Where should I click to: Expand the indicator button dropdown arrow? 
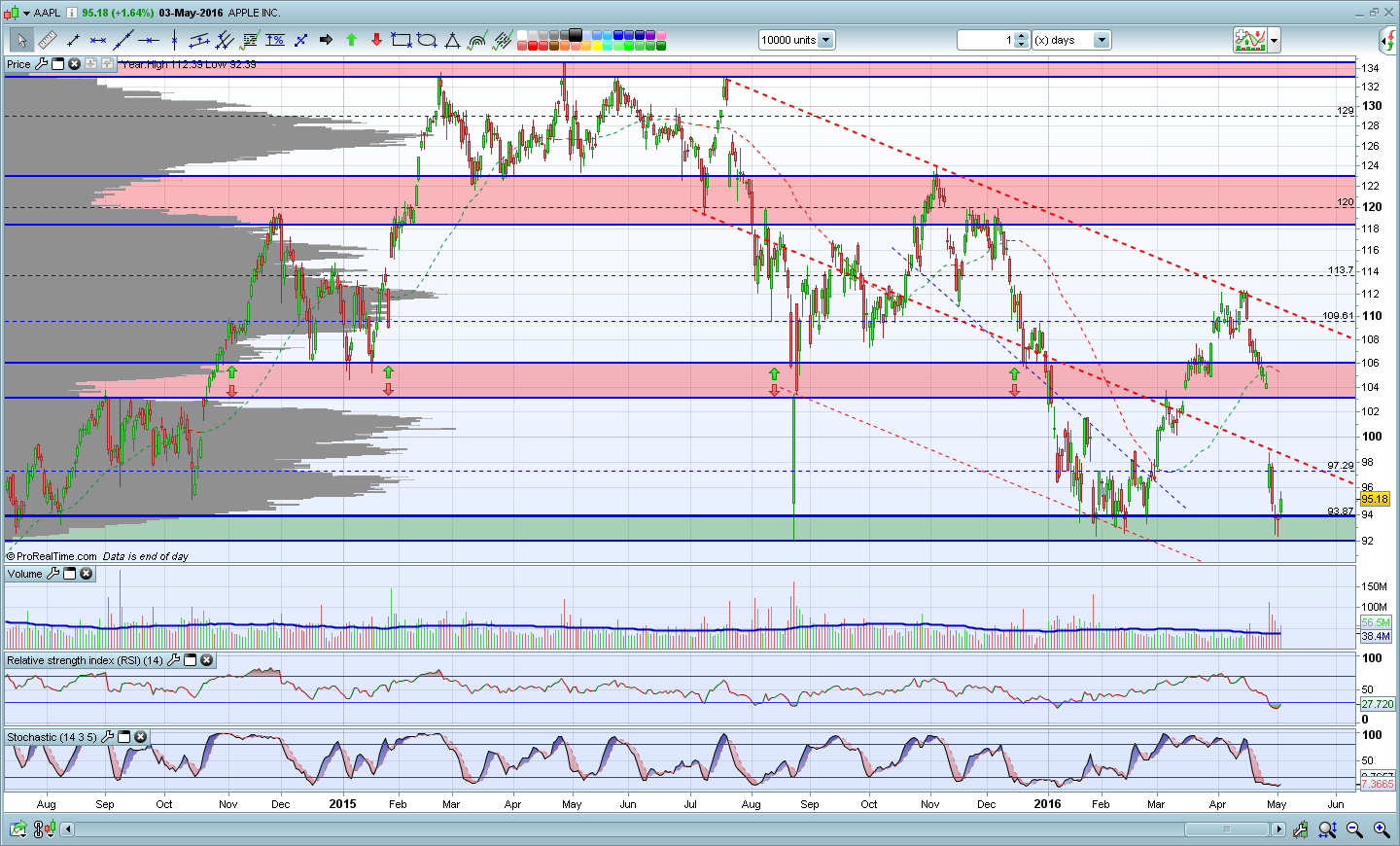click(x=1275, y=40)
